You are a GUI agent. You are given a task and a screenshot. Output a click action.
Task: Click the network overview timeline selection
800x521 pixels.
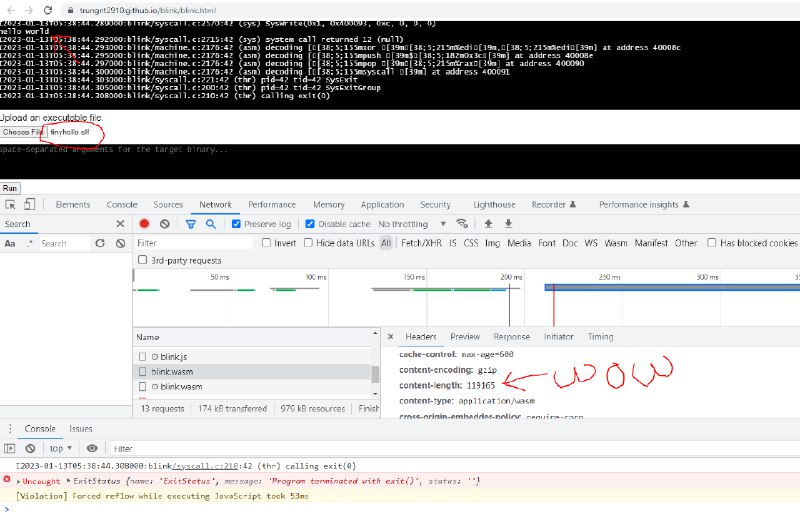coord(672,287)
